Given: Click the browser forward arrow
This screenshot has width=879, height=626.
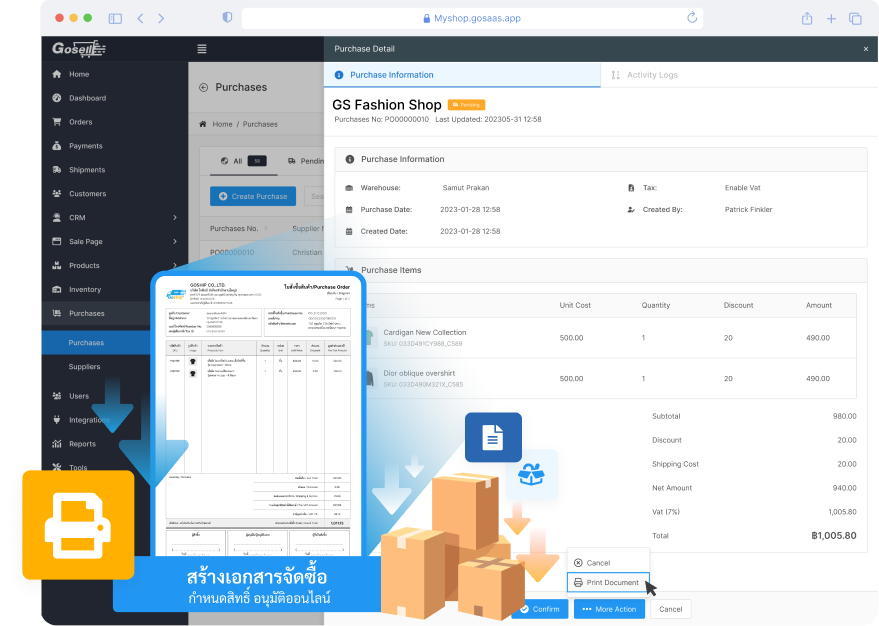Looking at the screenshot, I should [161, 18].
